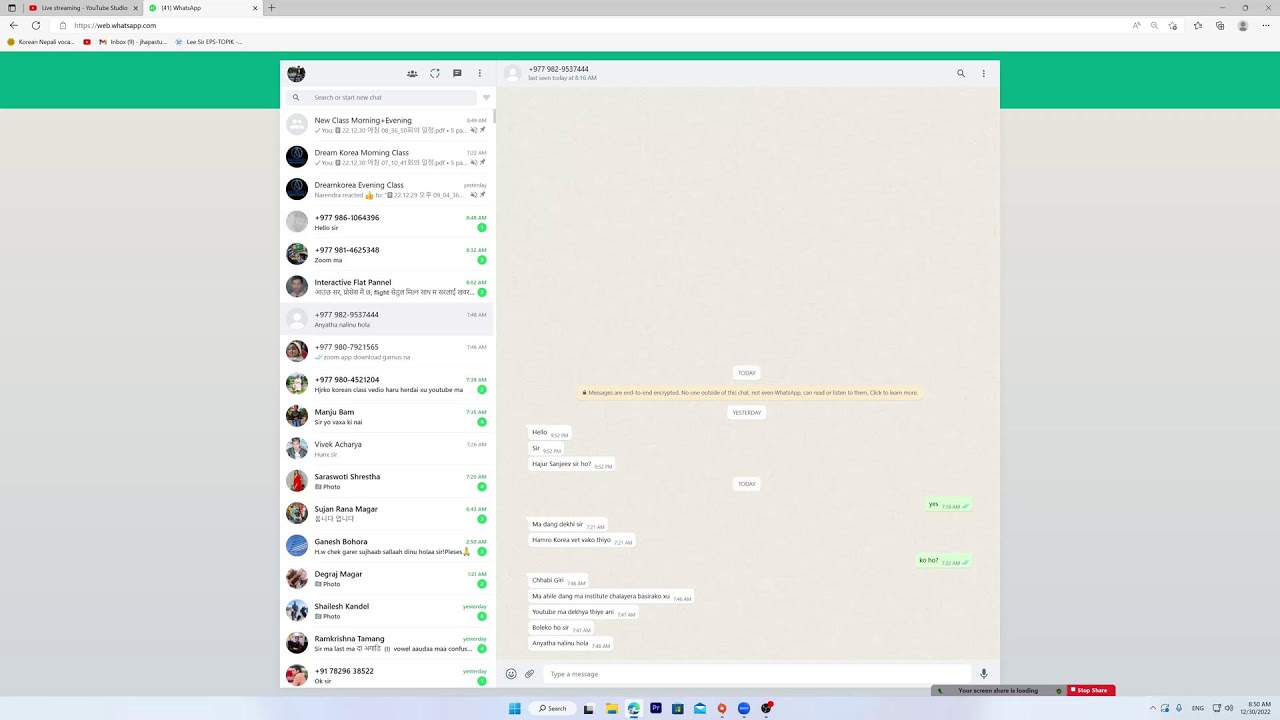Switch to Live streaming - YouTube Studio tab
Image resolution: width=1280 pixels, height=720 pixels.
84,8
